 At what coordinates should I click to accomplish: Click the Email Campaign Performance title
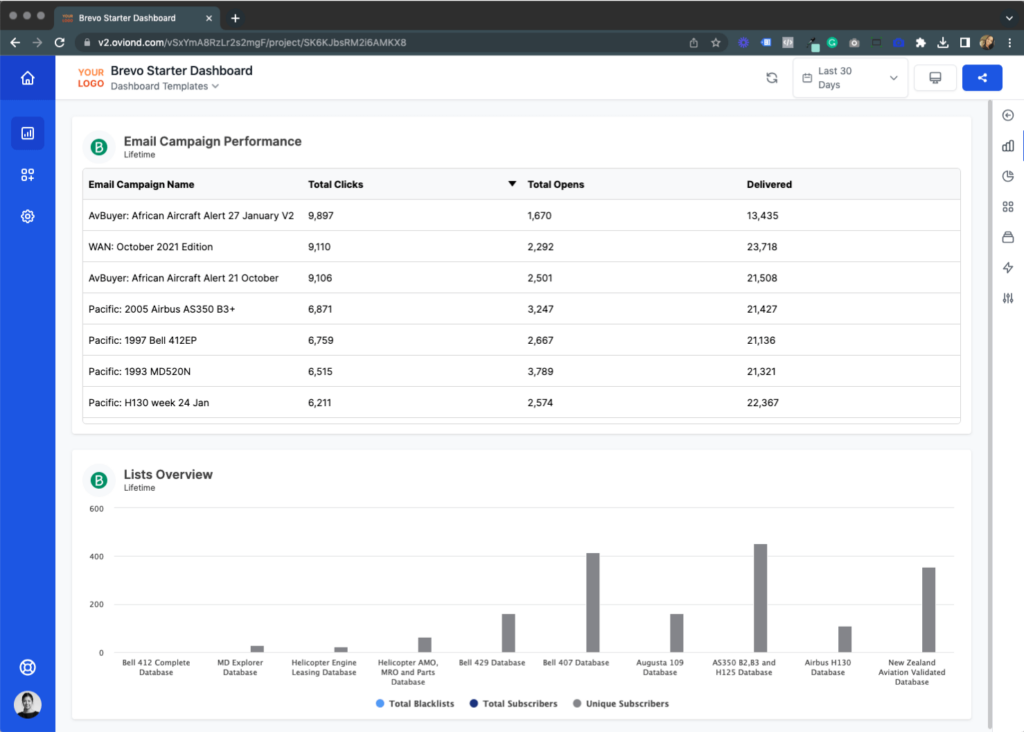click(212, 141)
